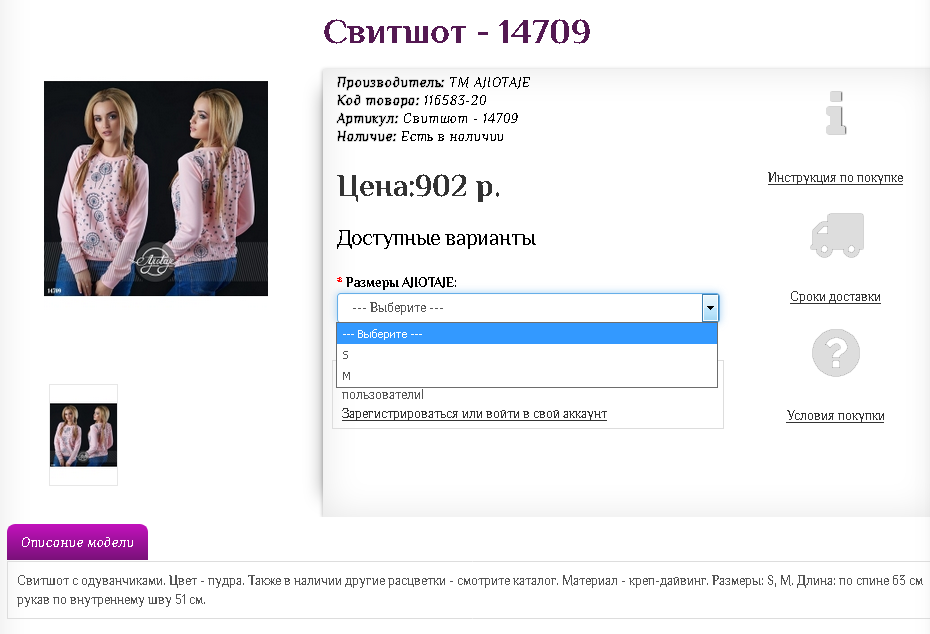Click the Размеры AJIOTAJE select box
This screenshot has width=930, height=634.
click(x=528, y=308)
